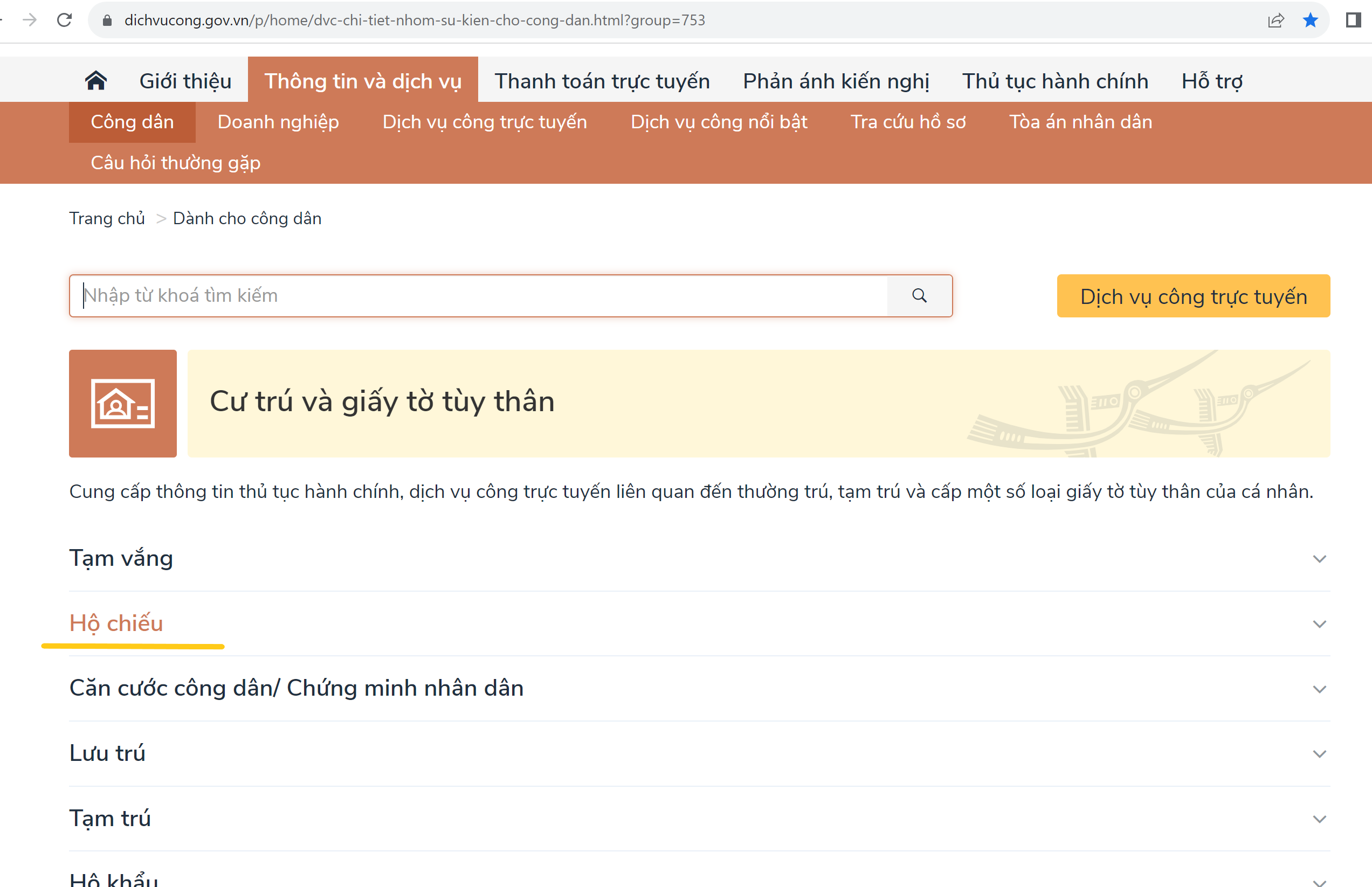Expand the Lưu trú section chevron
Viewport: 1372px width, 887px height.
[x=1319, y=754]
